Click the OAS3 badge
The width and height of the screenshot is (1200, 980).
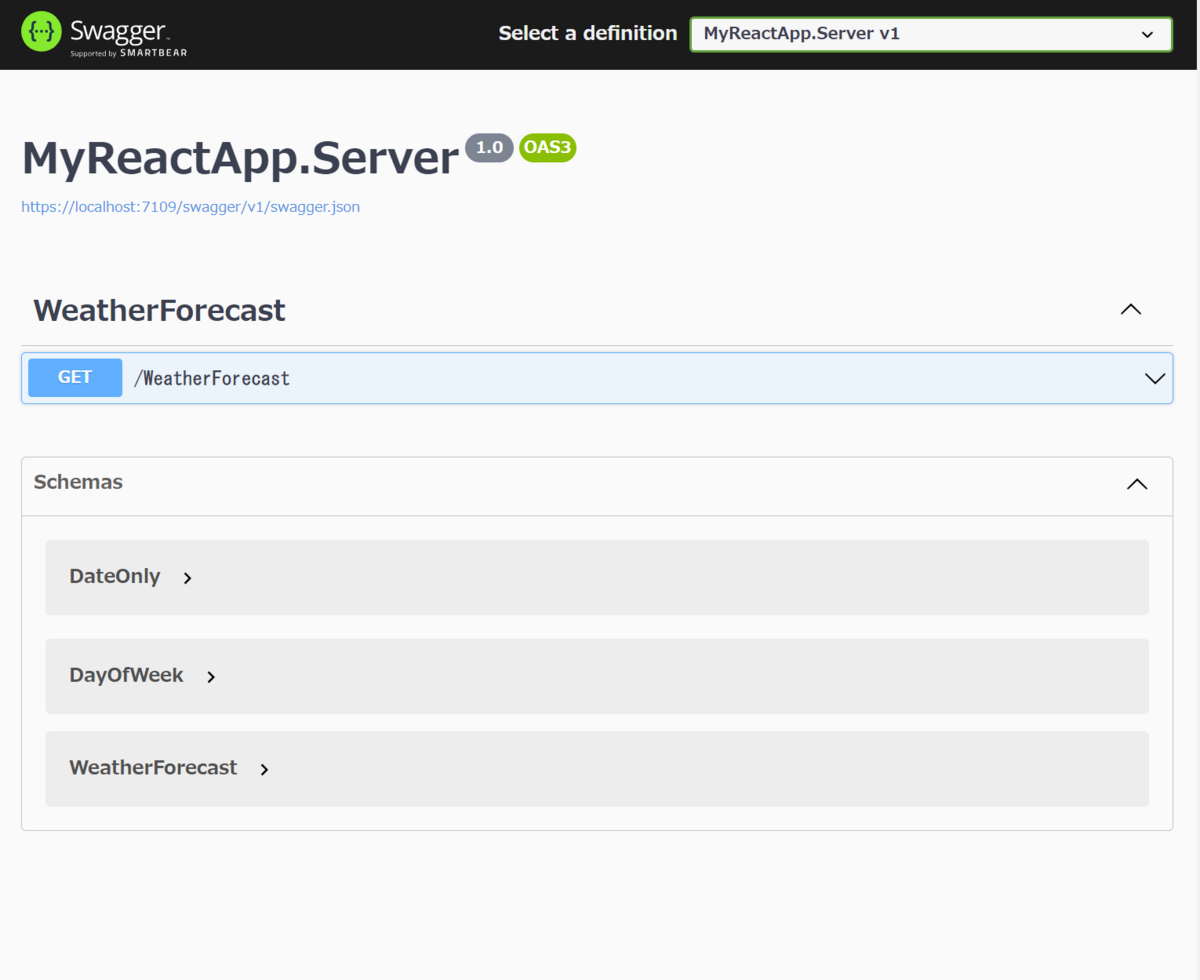[x=548, y=148]
